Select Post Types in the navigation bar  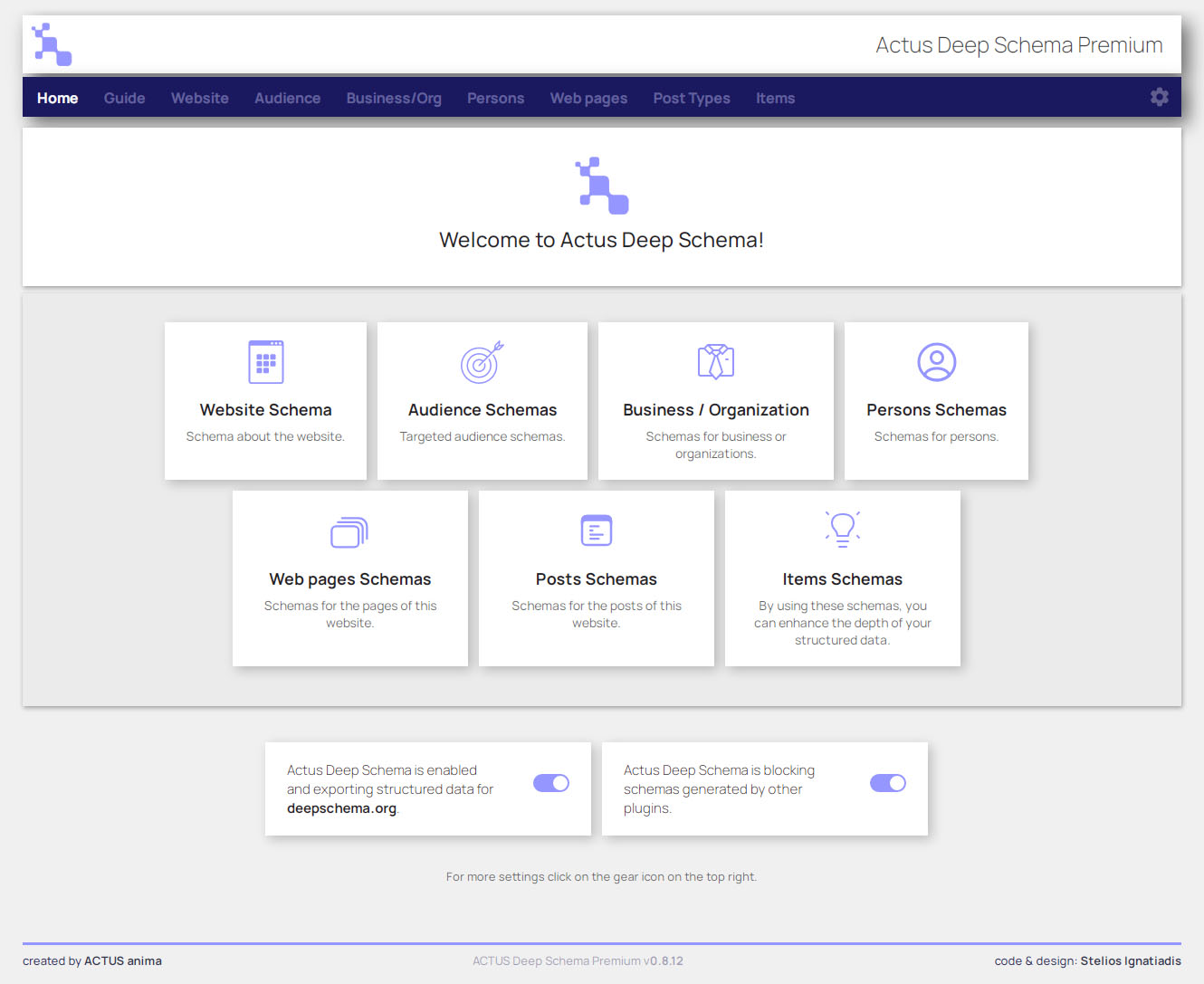click(x=692, y=98)
